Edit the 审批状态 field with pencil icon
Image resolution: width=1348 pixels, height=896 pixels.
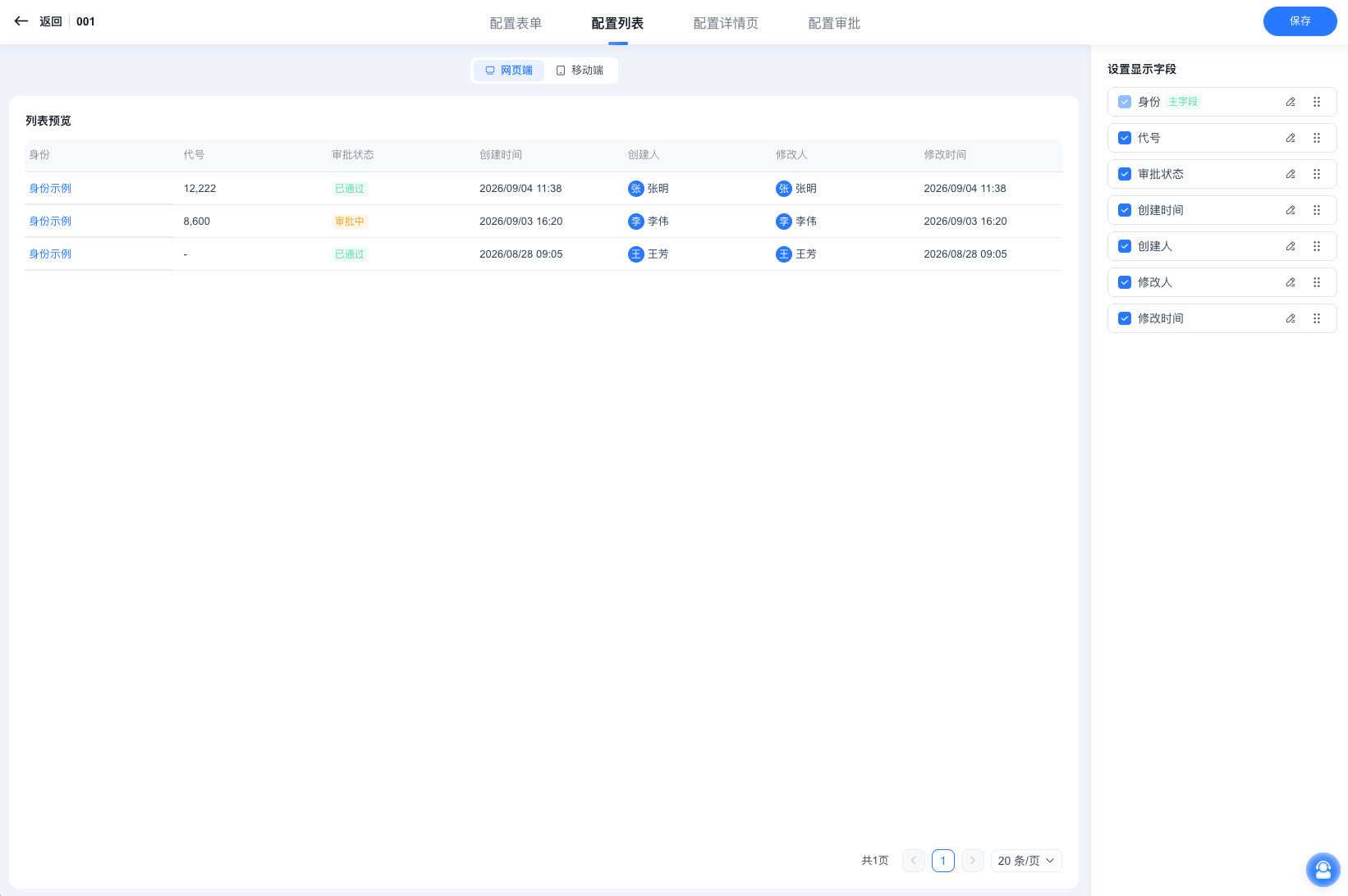pos(1291,174)
